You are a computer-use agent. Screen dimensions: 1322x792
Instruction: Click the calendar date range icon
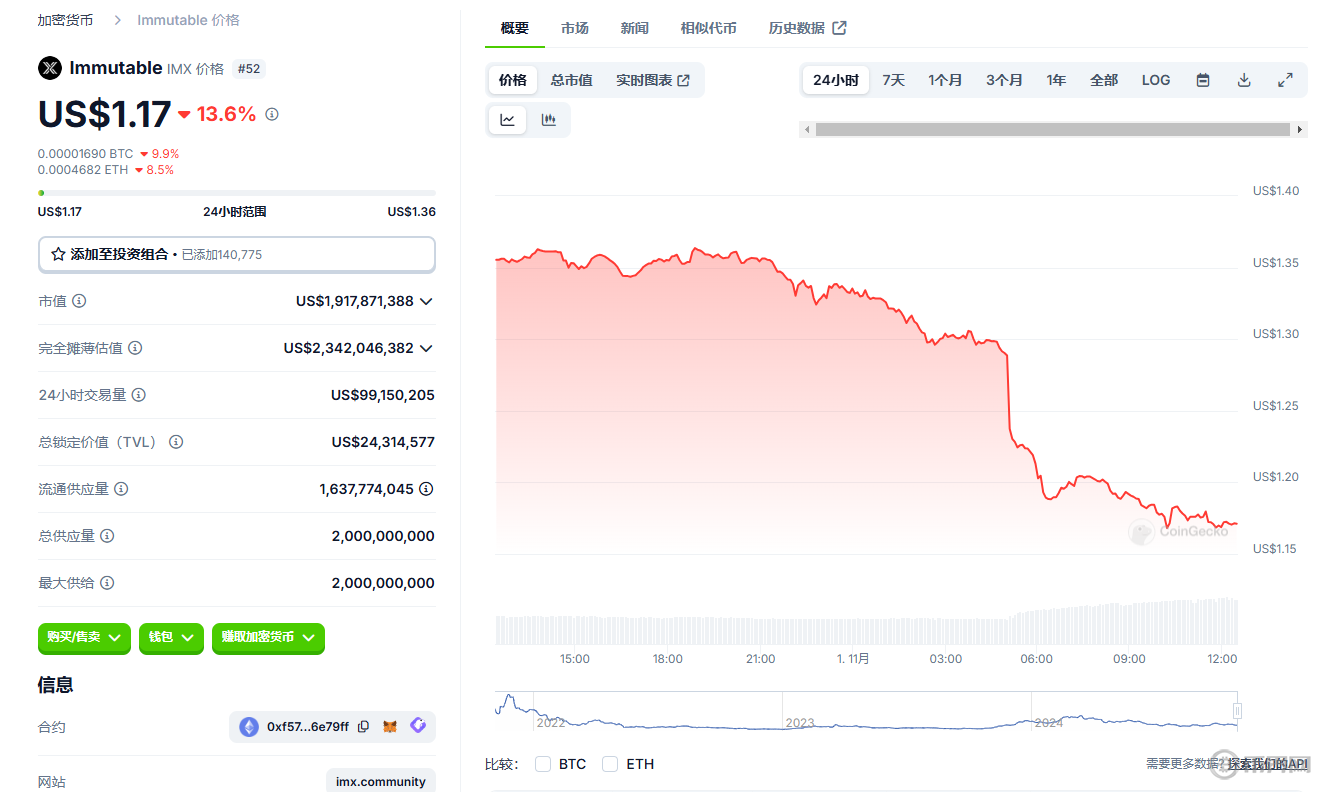pos(1203,80)
